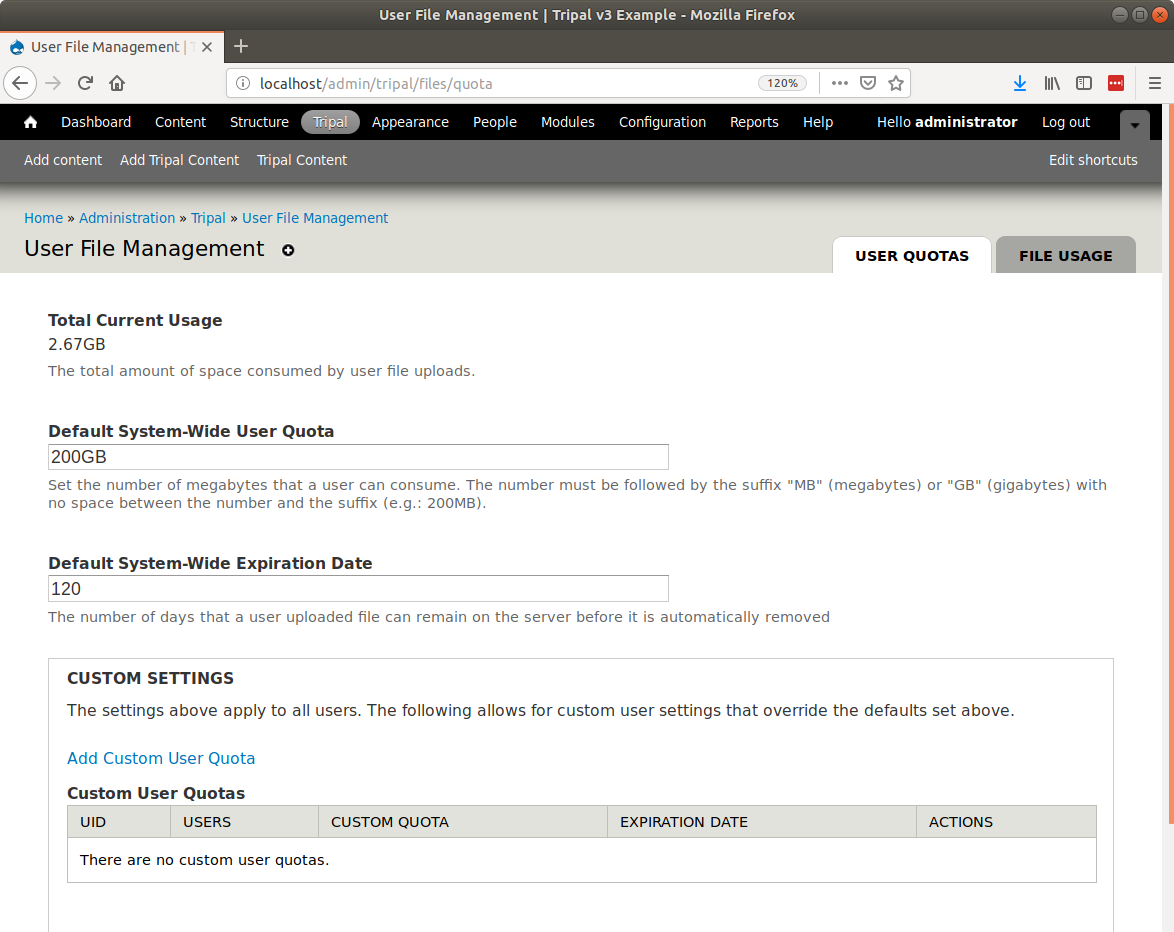Click Add Custom User Quota link
Screen dimensions: 1174x932
pos(161,758)
